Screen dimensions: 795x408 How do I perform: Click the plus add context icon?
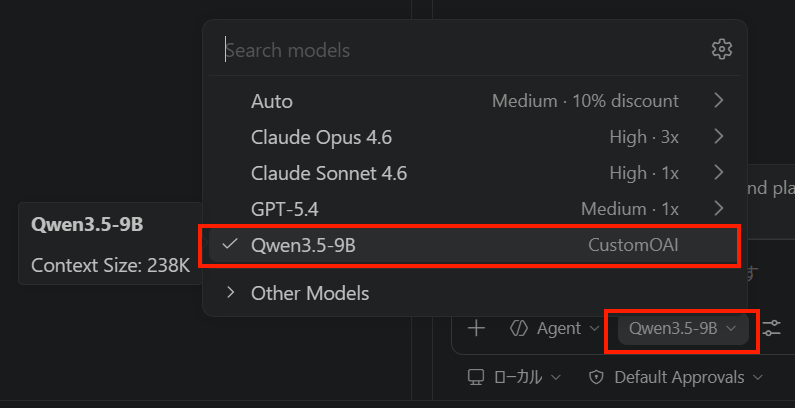[x=476, y=328]
